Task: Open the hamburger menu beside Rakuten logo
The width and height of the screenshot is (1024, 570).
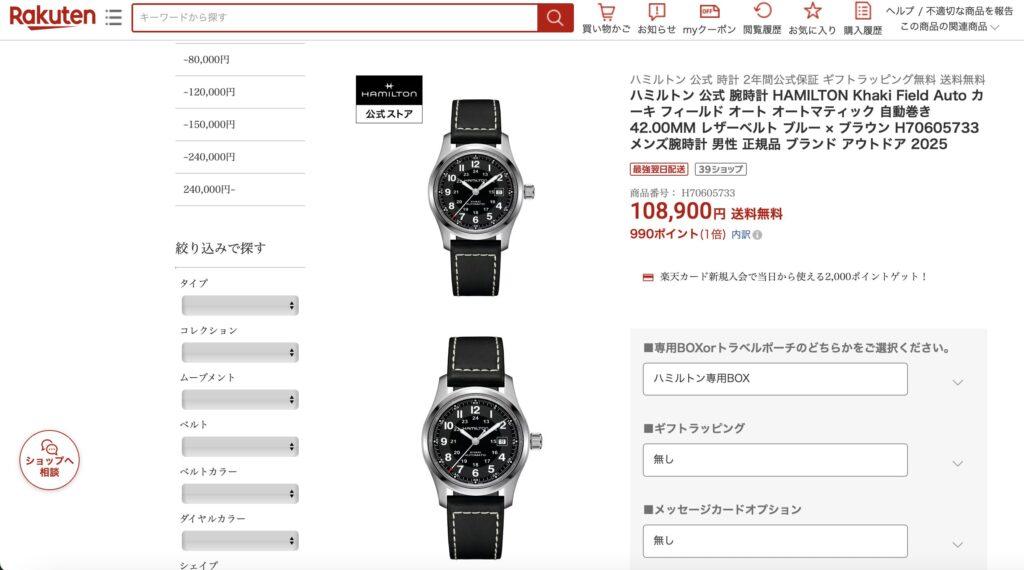Action: point(114,17)
